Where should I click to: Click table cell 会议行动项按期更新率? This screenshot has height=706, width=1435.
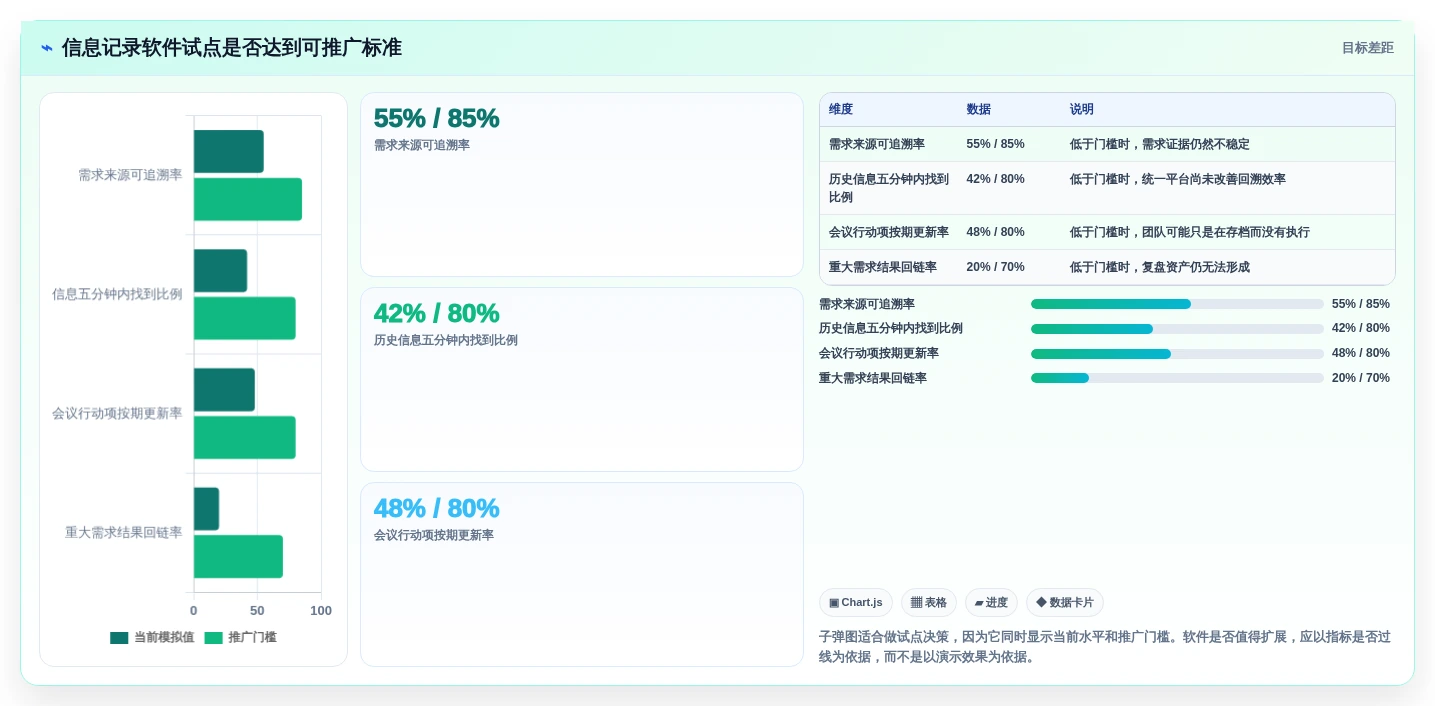point(889,232)
